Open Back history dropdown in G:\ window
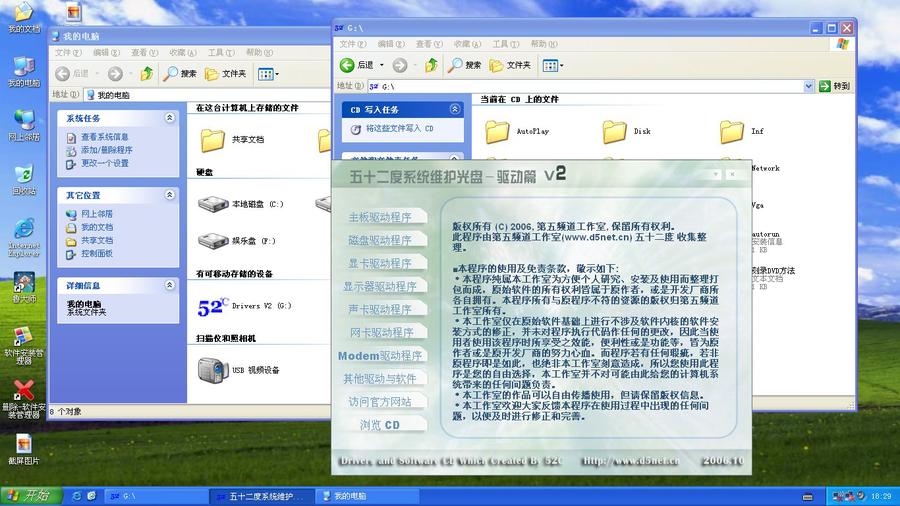Viewport: 900px width, 506px height. [x=382, y=65]
